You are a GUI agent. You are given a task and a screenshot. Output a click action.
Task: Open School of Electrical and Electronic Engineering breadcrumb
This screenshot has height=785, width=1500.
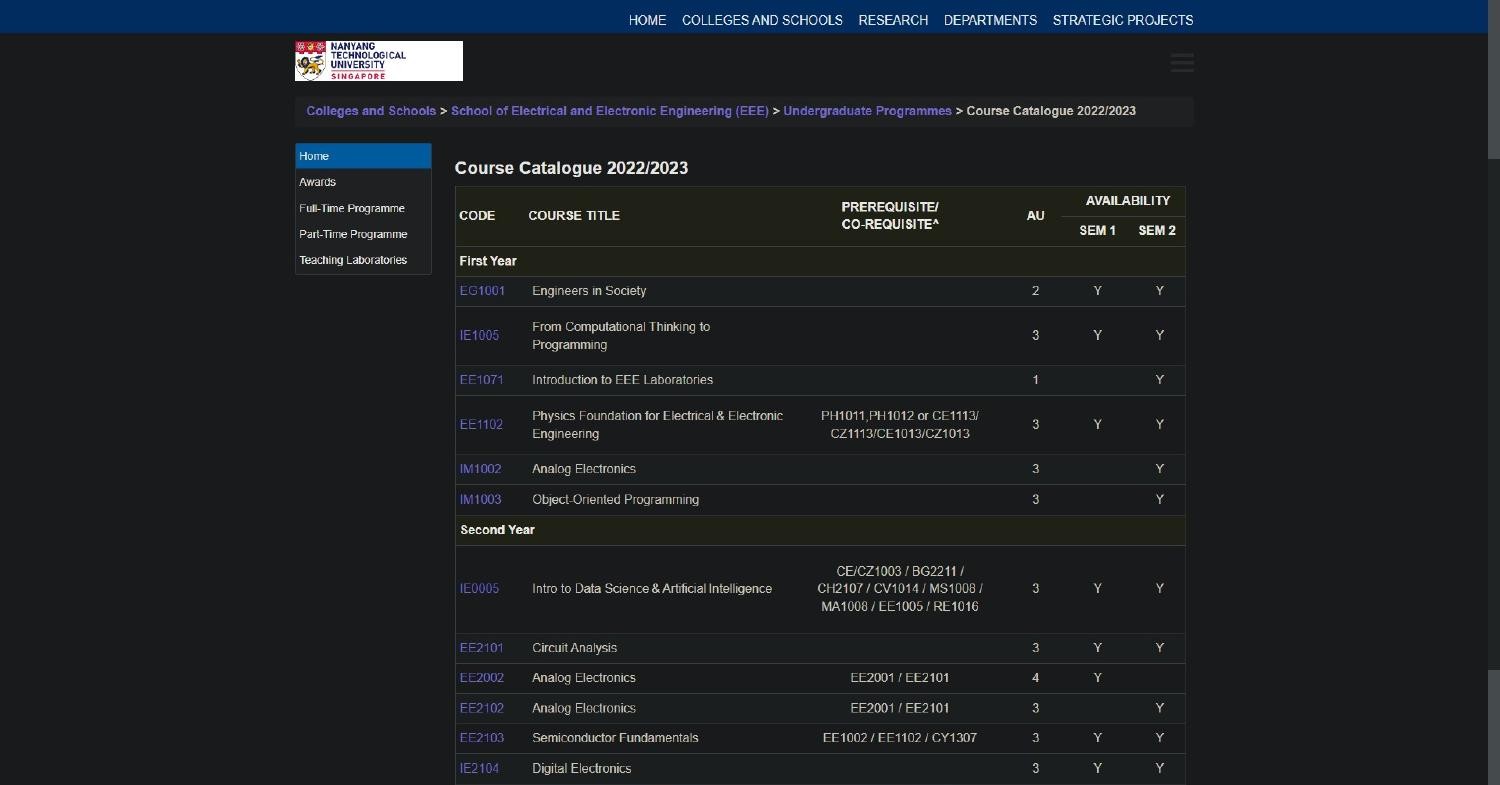point(609,111)
